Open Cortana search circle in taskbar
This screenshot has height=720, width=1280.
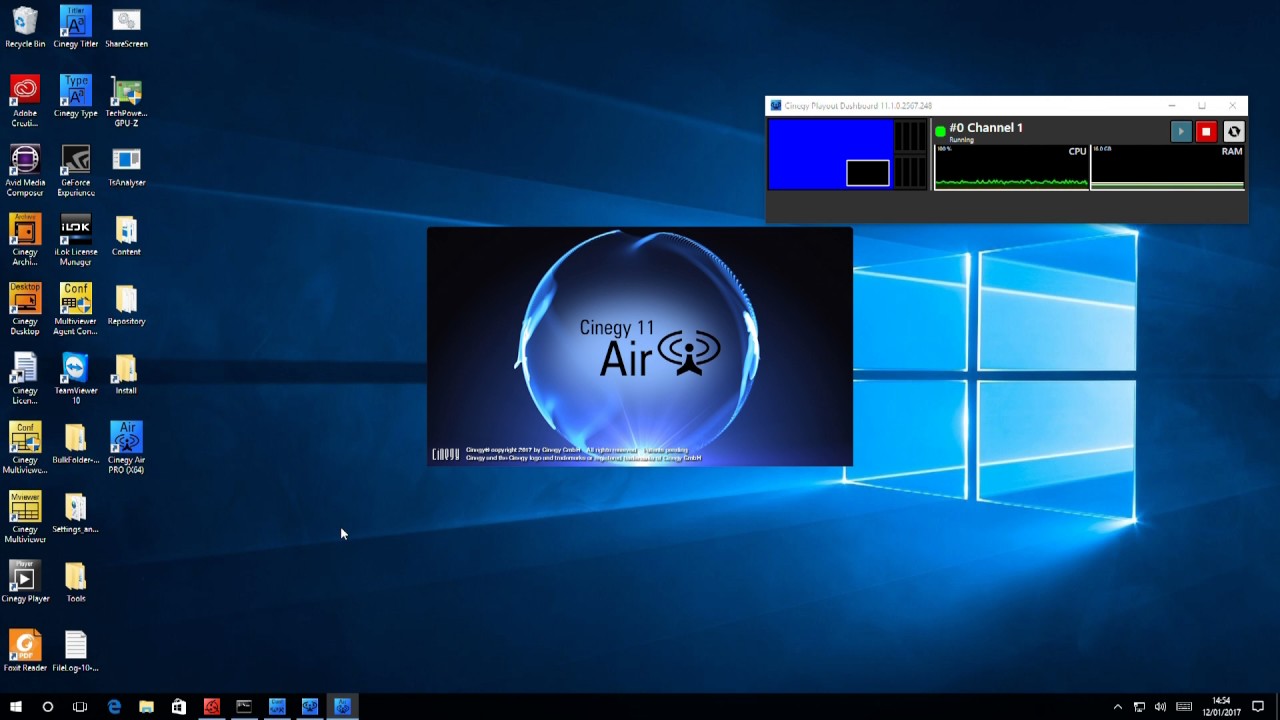[47, 706]
